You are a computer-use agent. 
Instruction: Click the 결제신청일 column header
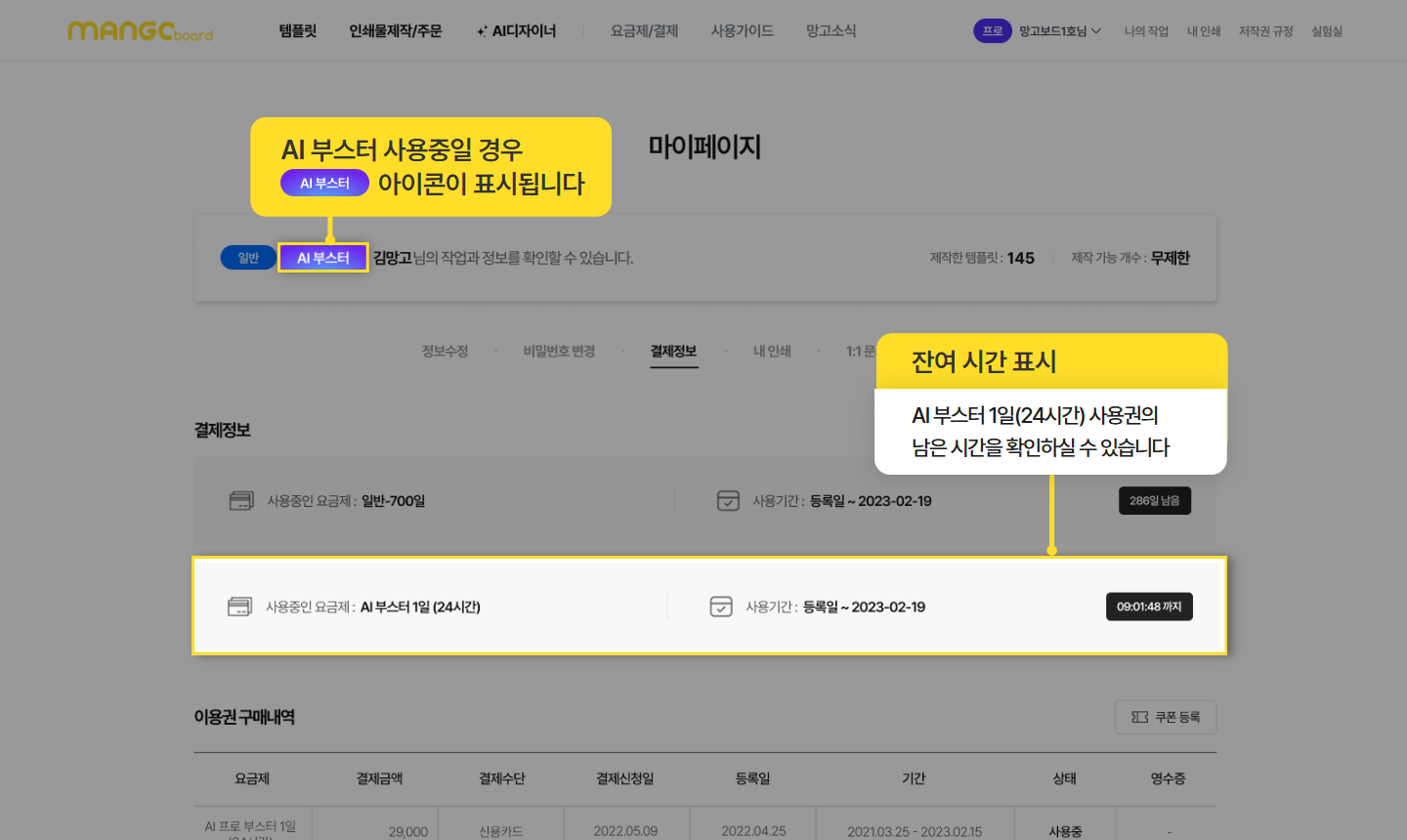click(625, 778)
